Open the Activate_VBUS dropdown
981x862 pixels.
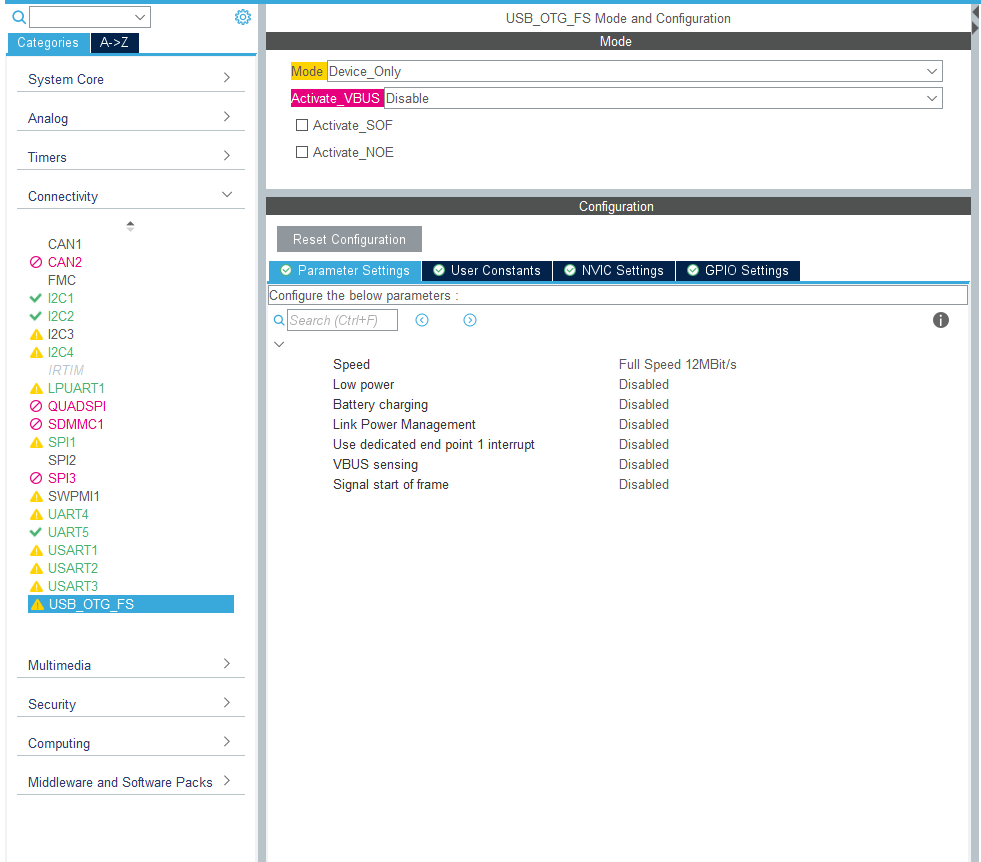click(663, 98)
